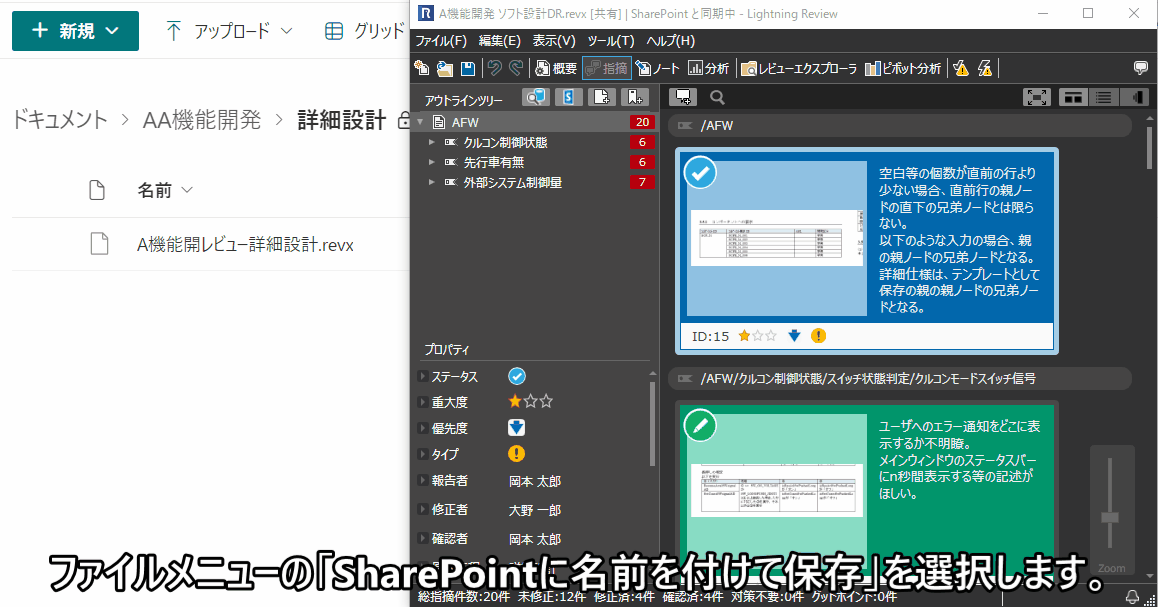Switch to the list layout view icon
1158x607 pixels.
[x=1103, y=97]
